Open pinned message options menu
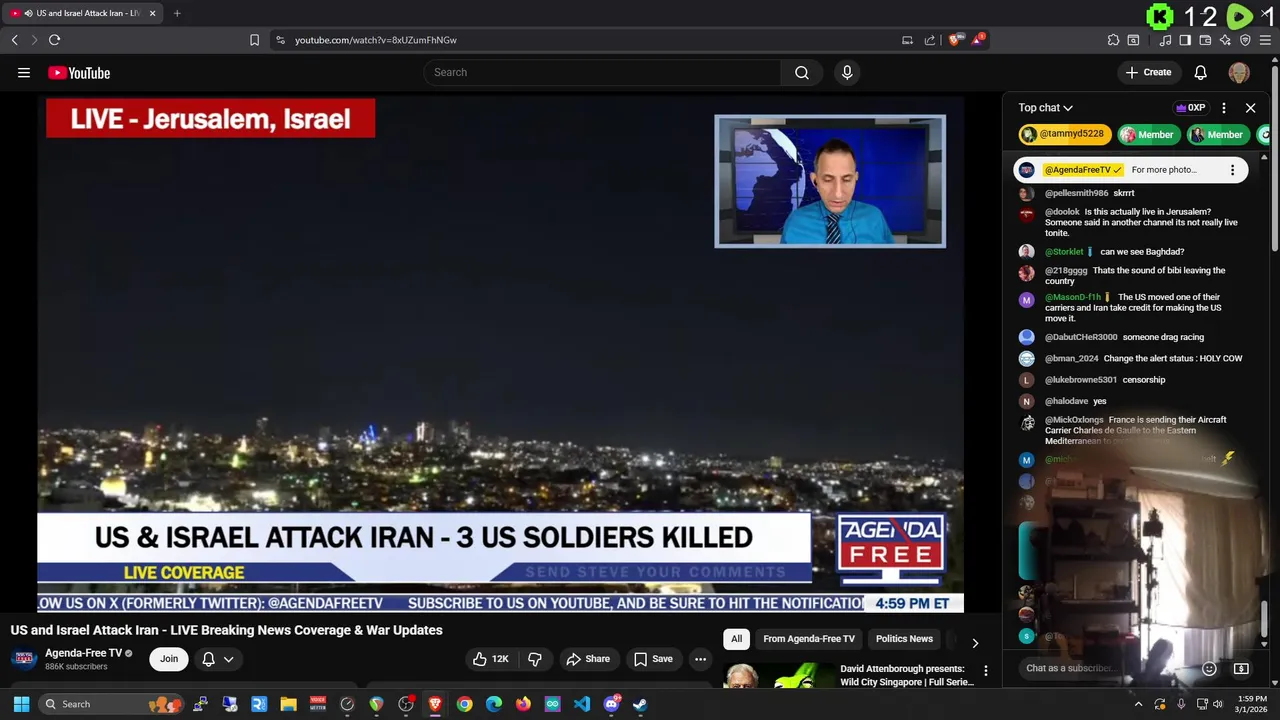The width and height of the screenshot is (1280, 720). pyautogui.click(x=1232, y=170)
